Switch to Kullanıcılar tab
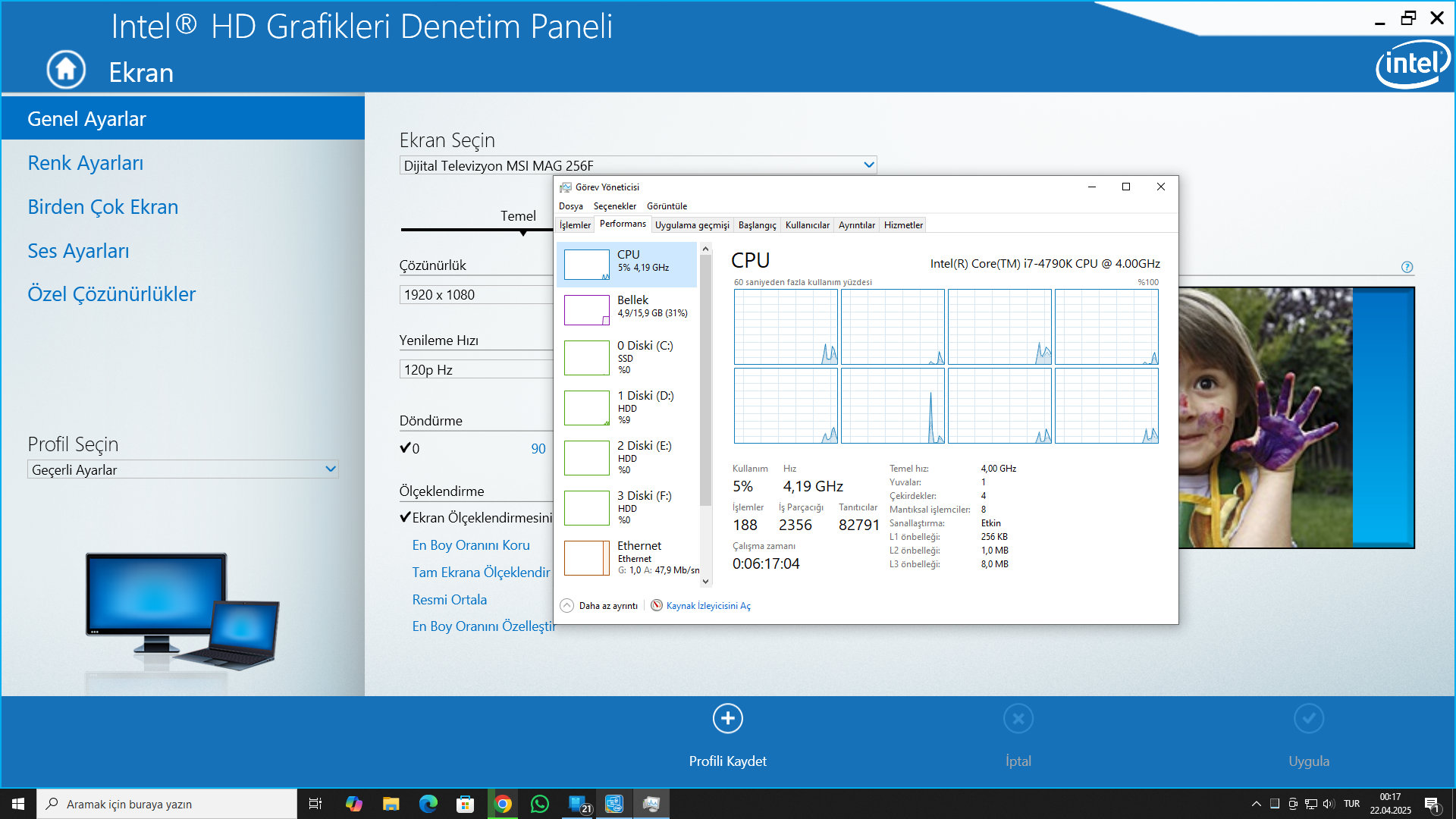The image size is (1456, 819). (808, 225)
